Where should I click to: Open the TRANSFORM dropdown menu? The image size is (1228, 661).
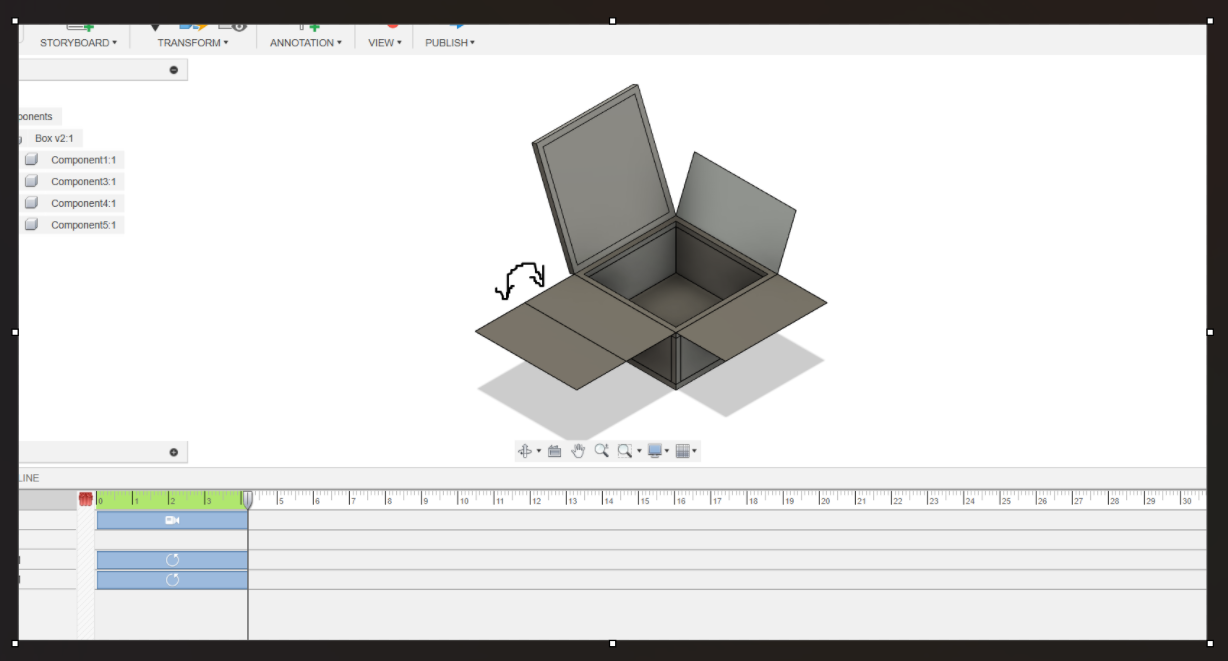[193, 42]
